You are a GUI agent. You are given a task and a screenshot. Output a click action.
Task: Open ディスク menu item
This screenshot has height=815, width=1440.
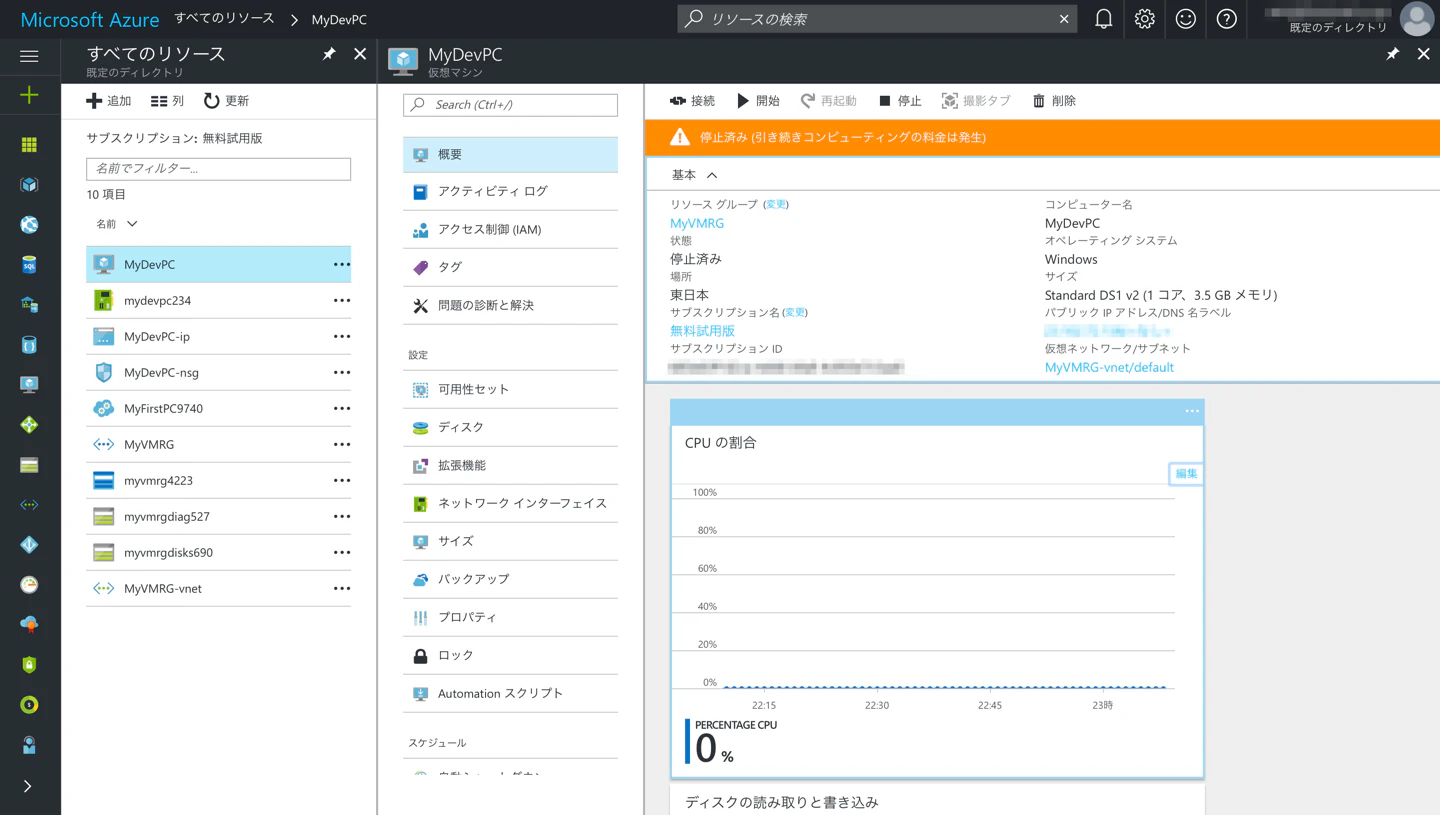[510, 427]
